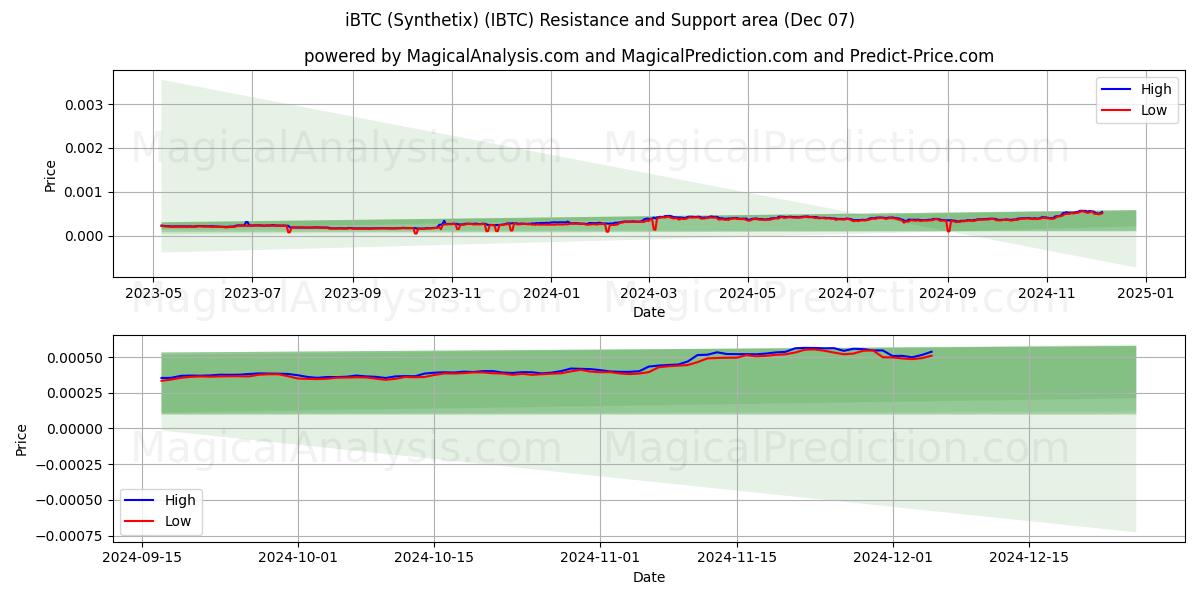The height and width of the screenshot is (600, 1200).
Task: Click the '2024-11-15' date tick
Action: pyautogui.click(x=736, y=559)
